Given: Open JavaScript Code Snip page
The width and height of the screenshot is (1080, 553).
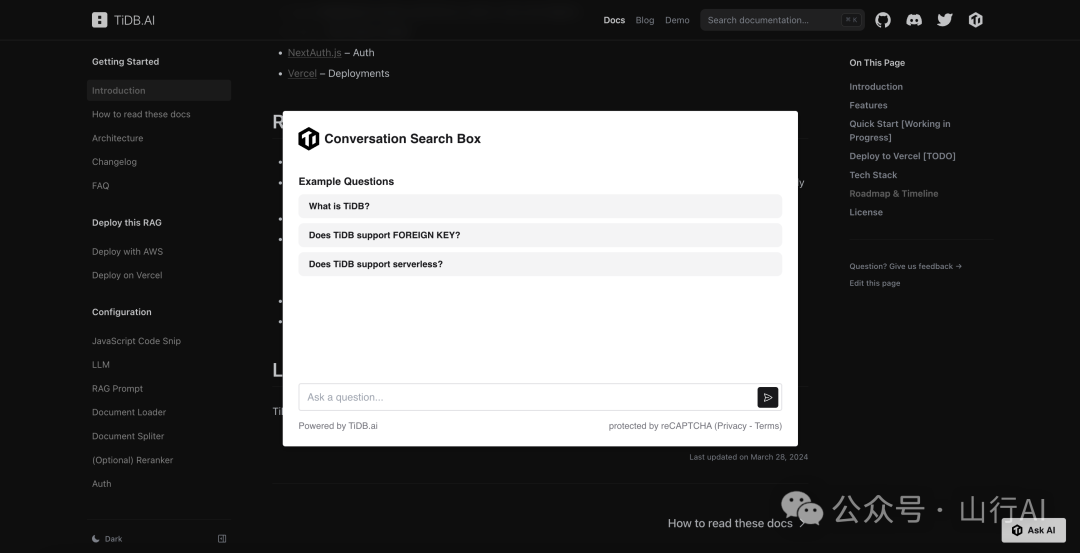Looking at the screenshot, I should coord(136,341).
